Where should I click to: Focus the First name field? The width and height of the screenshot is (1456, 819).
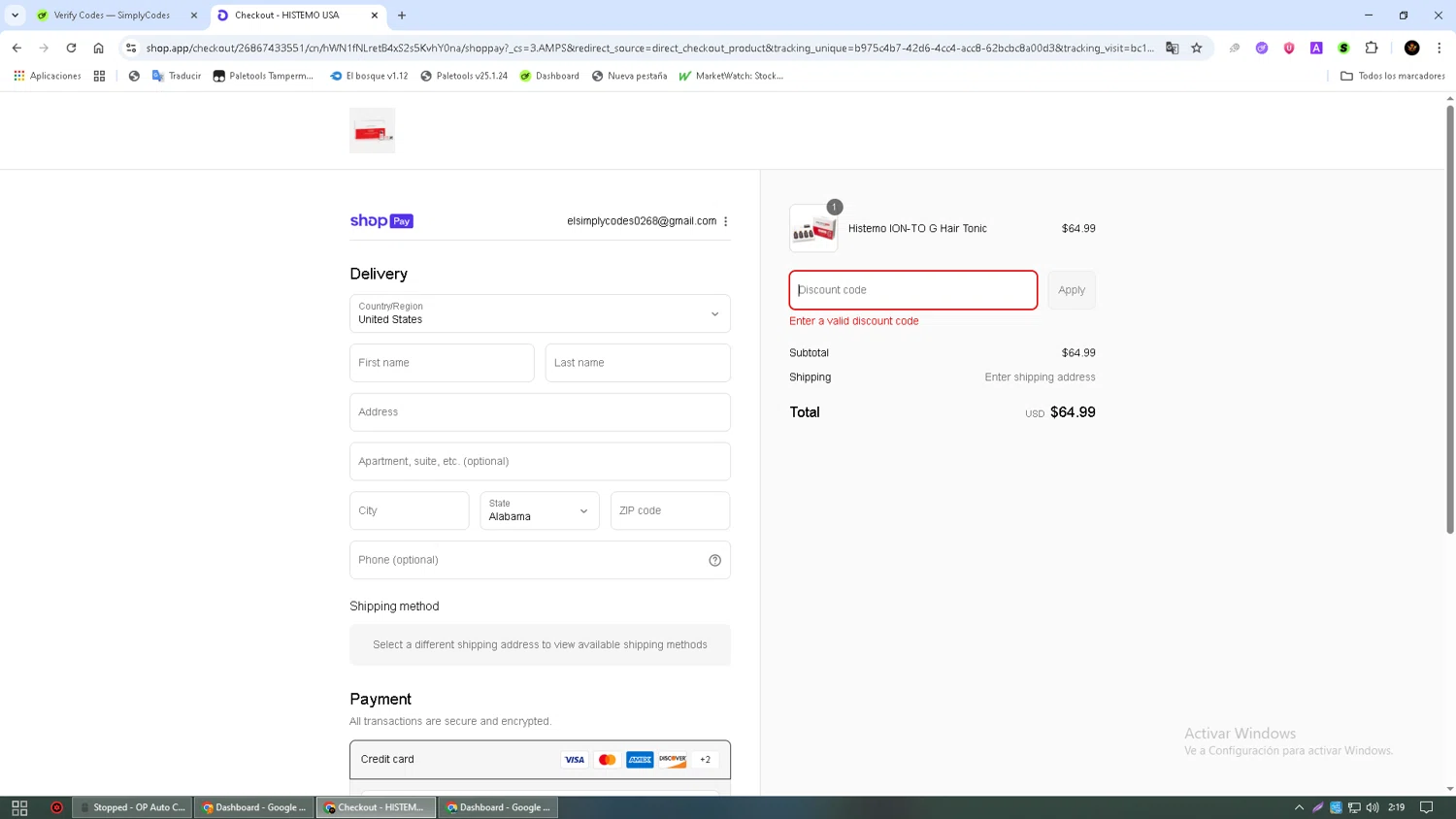tap(442, 363)
